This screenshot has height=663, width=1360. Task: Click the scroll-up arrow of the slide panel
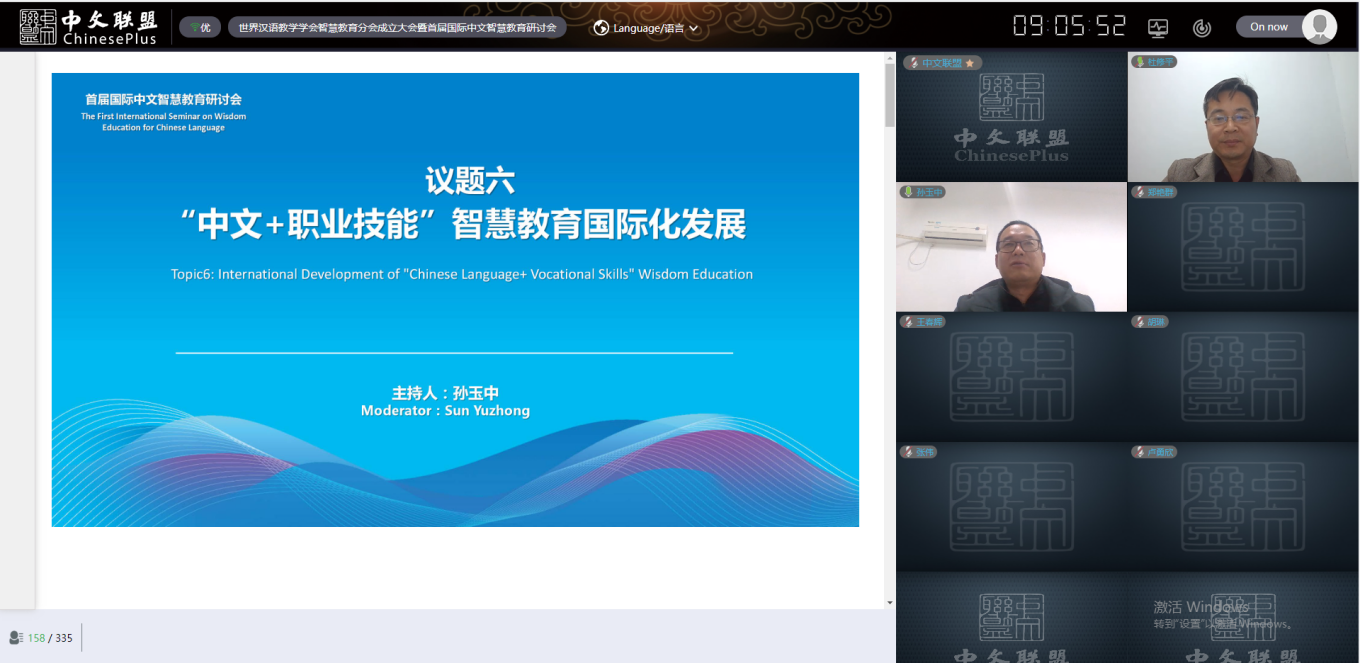[x=890, y=59]
